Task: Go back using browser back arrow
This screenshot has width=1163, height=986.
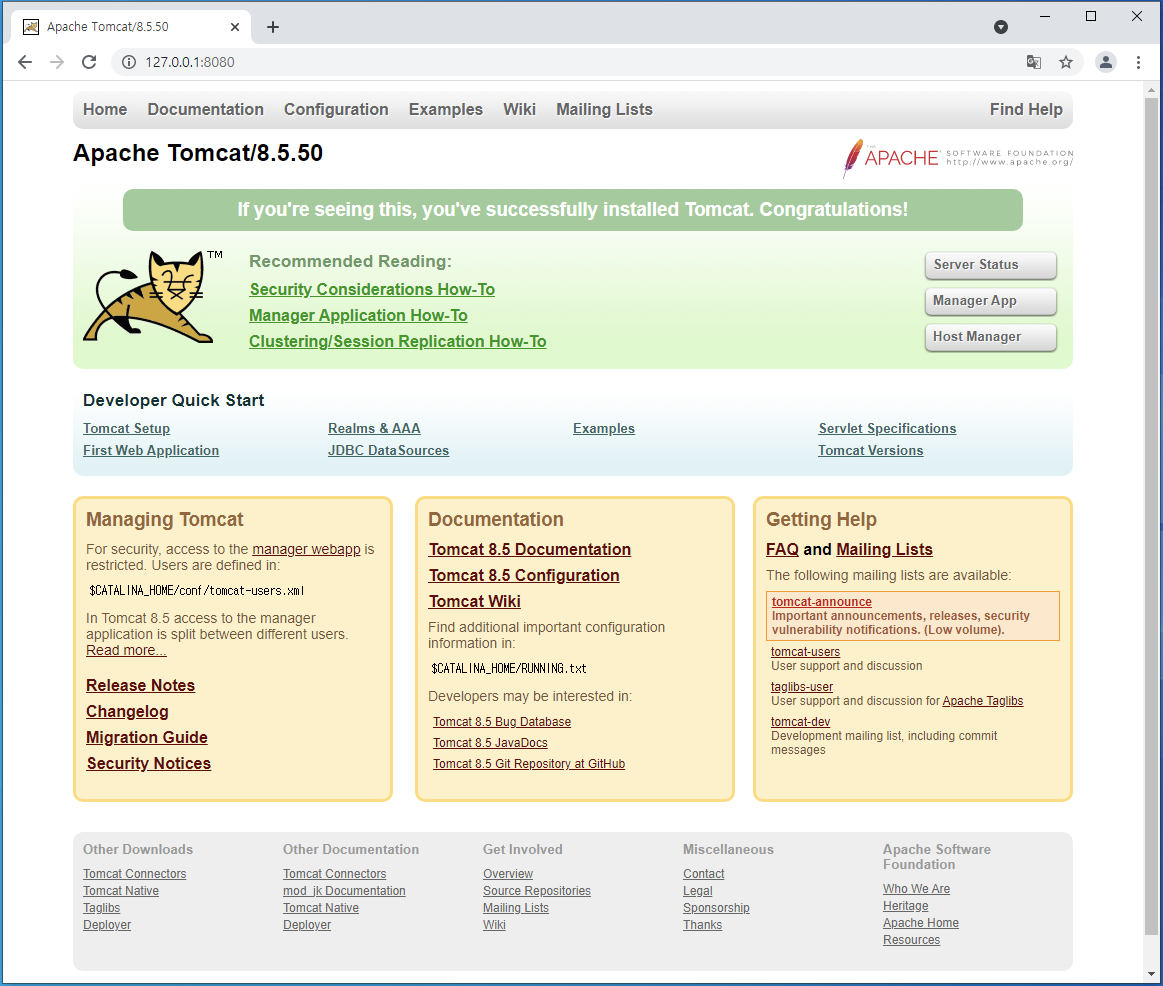Action: point(24,62)
